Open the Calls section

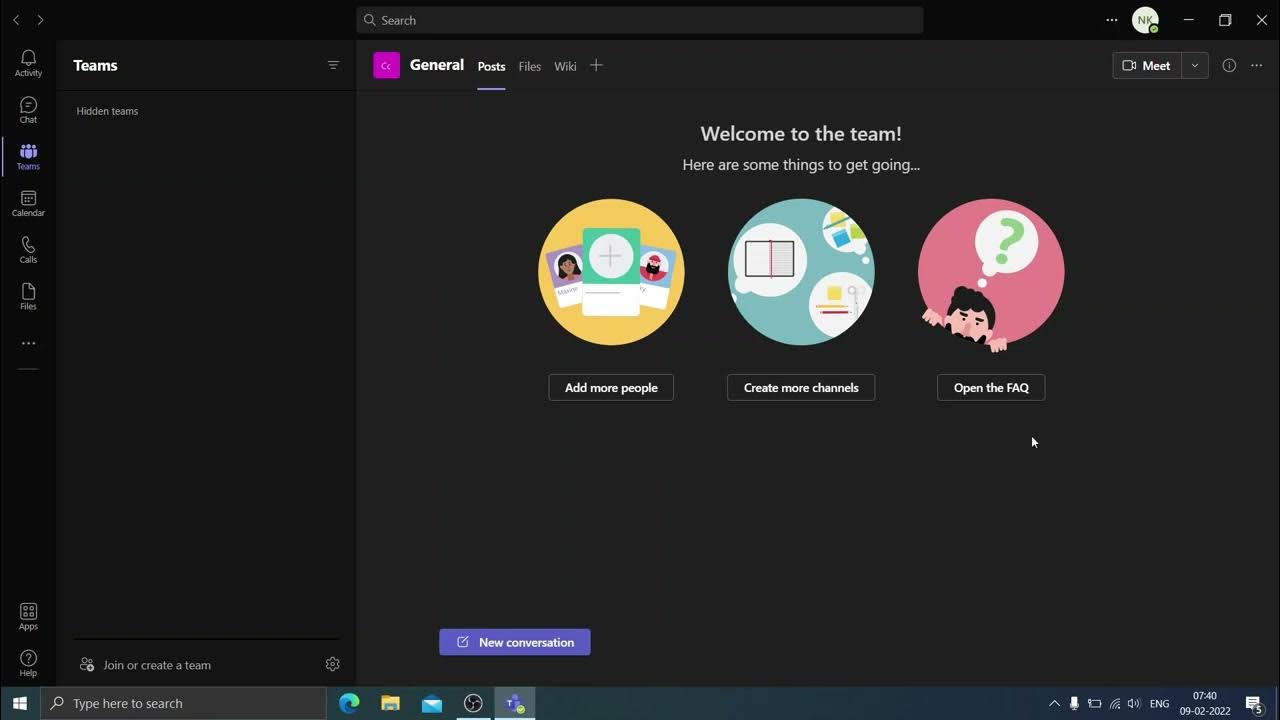[x=28, y=250]
